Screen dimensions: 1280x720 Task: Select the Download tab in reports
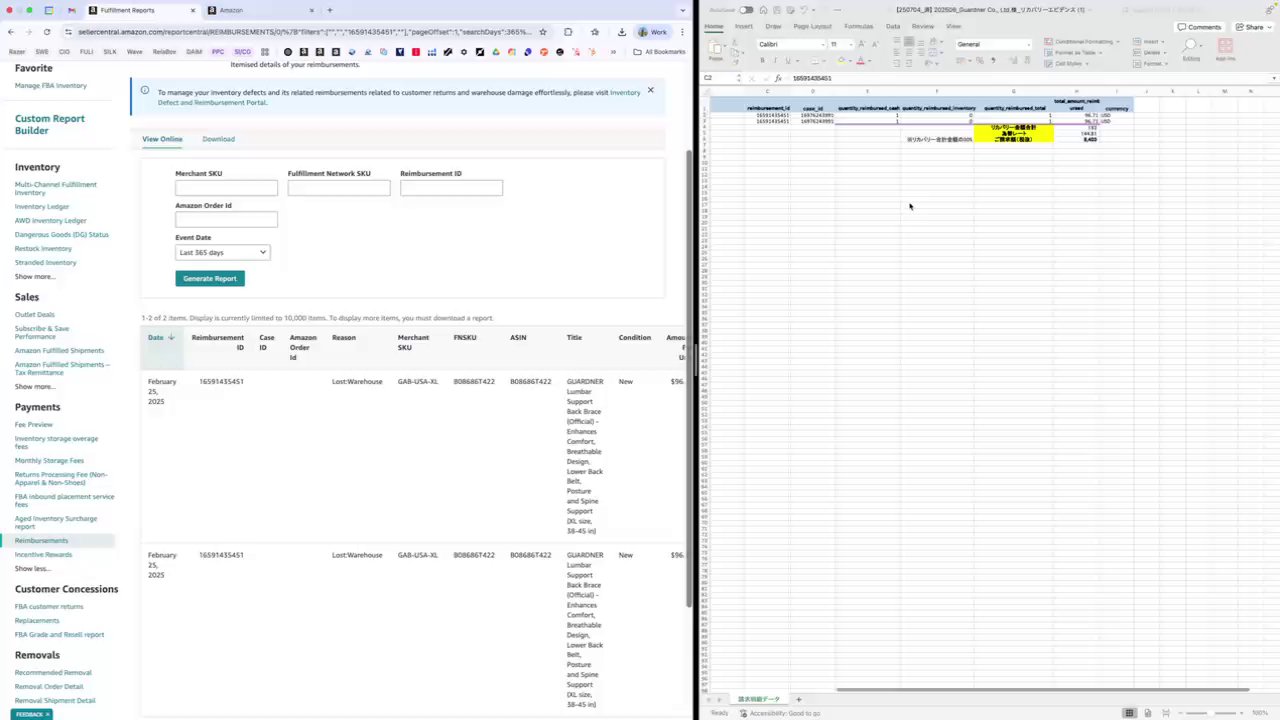pos(218,139)
